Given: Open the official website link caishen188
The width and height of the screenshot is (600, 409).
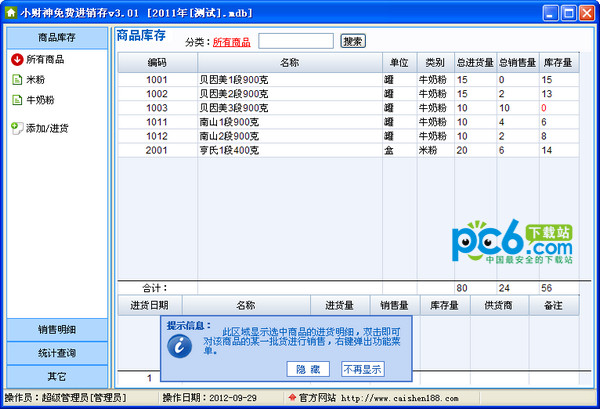Looking at the screenshot, I should 399,398.
